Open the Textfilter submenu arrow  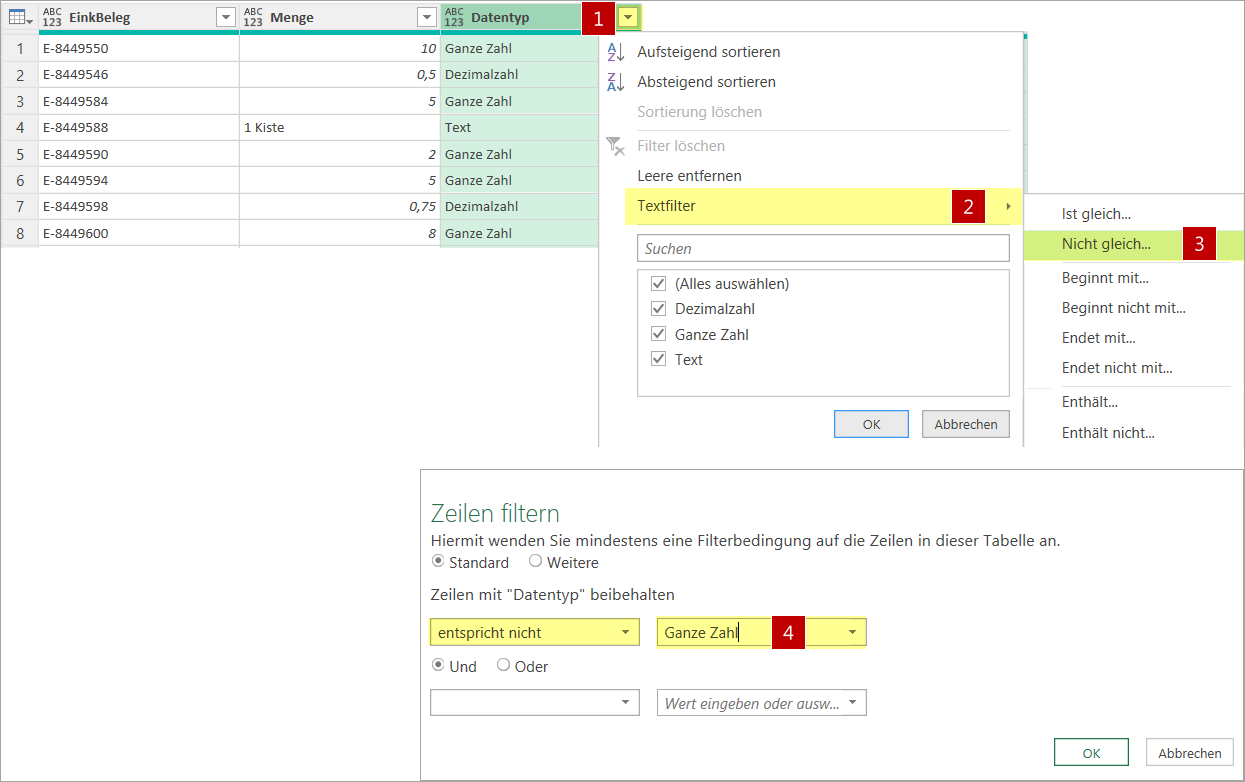[1008, 207]
